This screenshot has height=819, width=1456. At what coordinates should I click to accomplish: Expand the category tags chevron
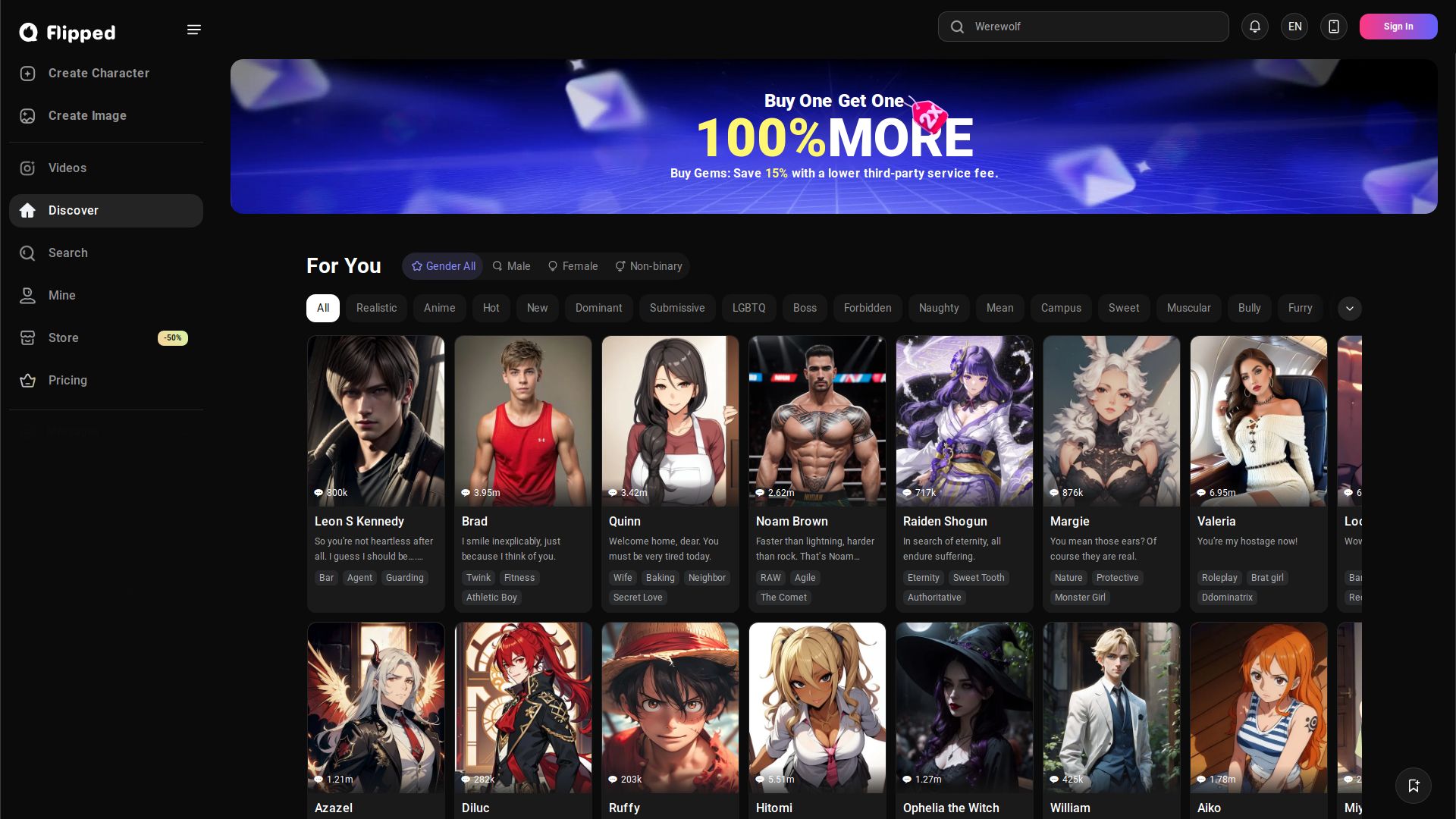(x=1350, y=309)
